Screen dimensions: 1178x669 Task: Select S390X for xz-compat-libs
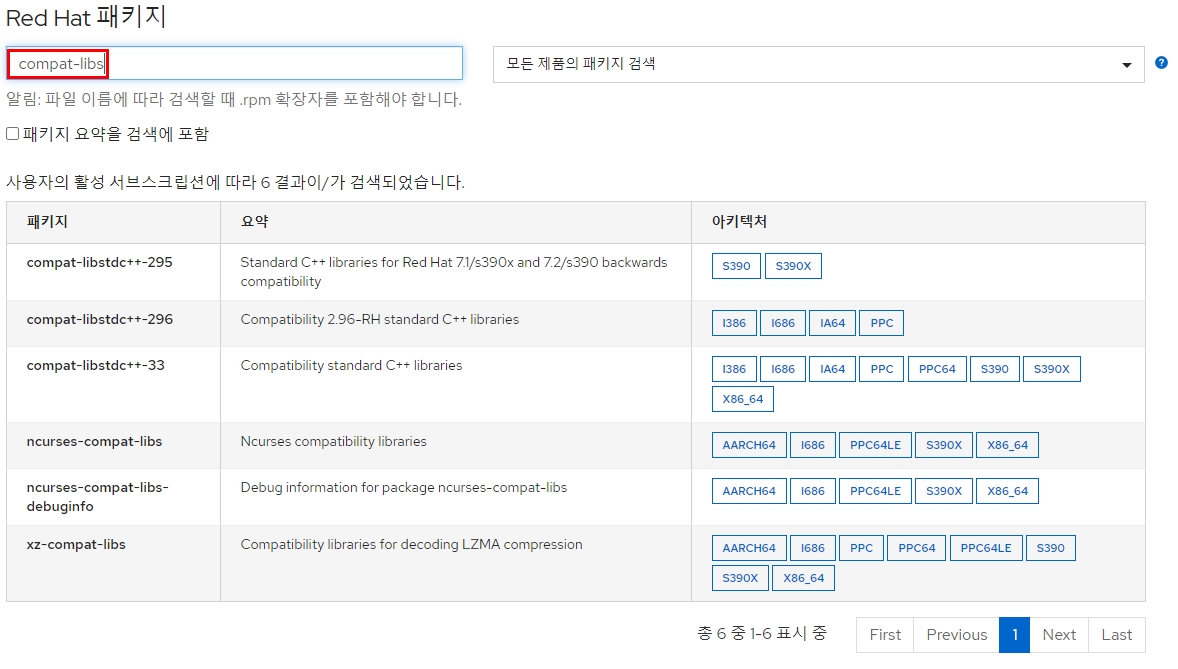point(740,578)
